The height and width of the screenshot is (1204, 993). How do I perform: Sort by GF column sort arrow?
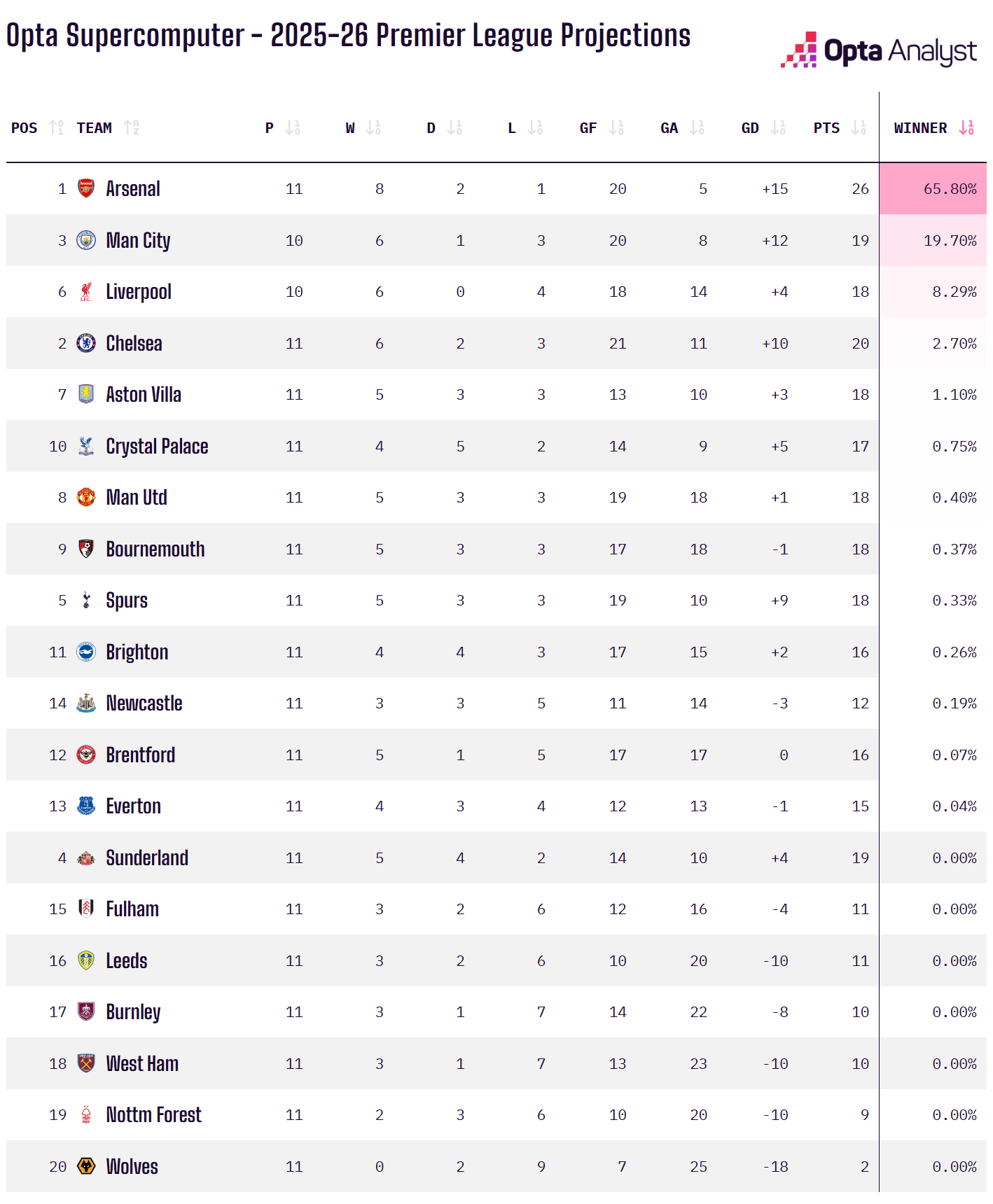[x=616, y=127]
